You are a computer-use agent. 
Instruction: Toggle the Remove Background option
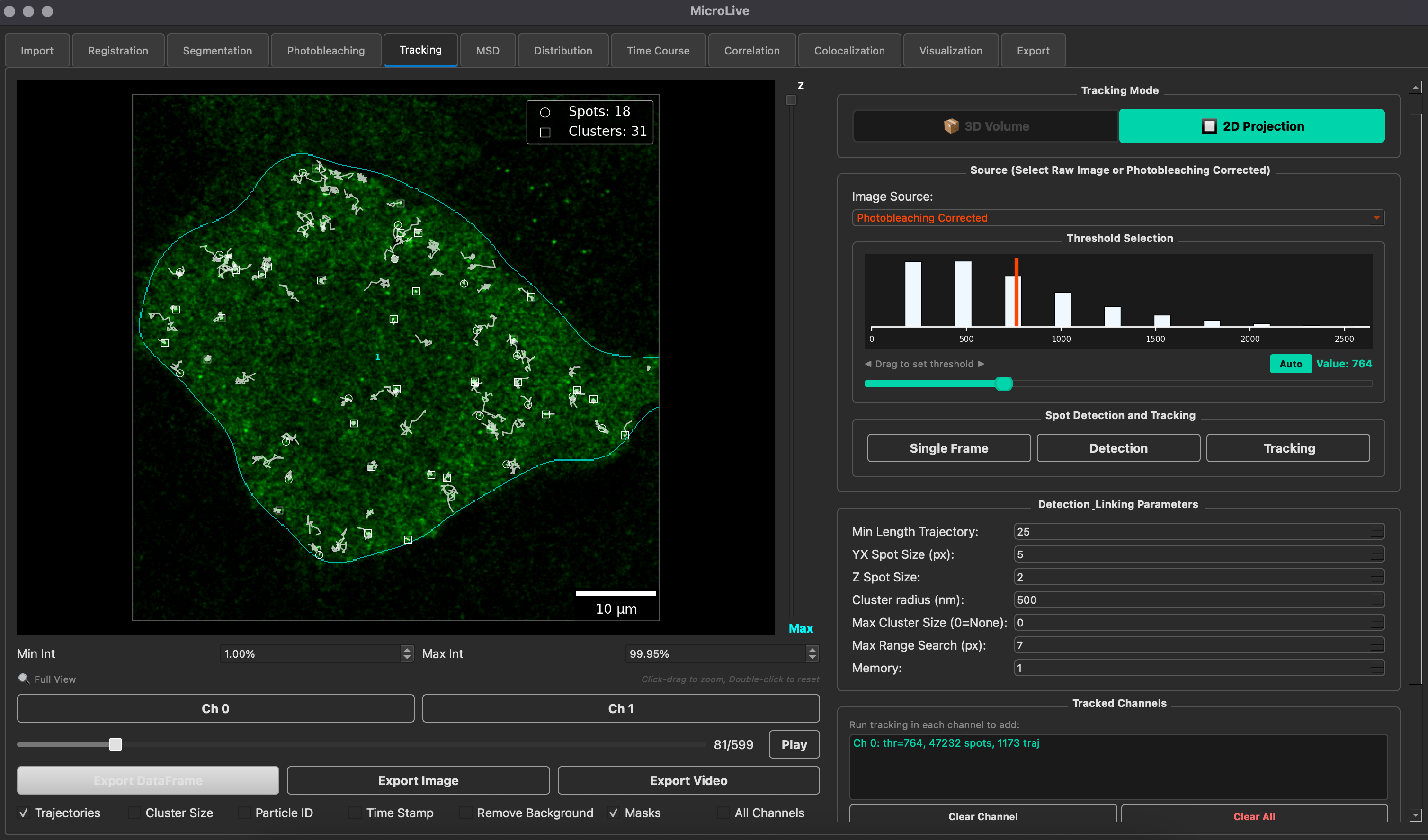pos(466,812)
